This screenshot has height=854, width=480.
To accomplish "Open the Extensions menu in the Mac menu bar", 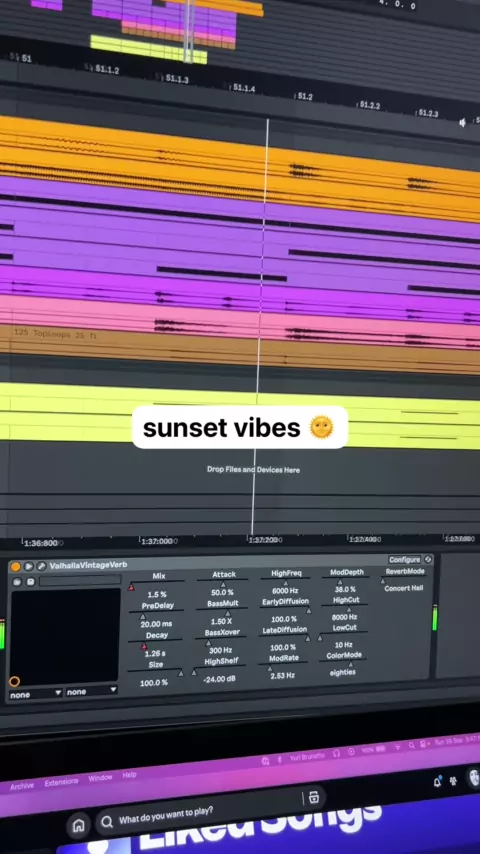I will point(61,782).
